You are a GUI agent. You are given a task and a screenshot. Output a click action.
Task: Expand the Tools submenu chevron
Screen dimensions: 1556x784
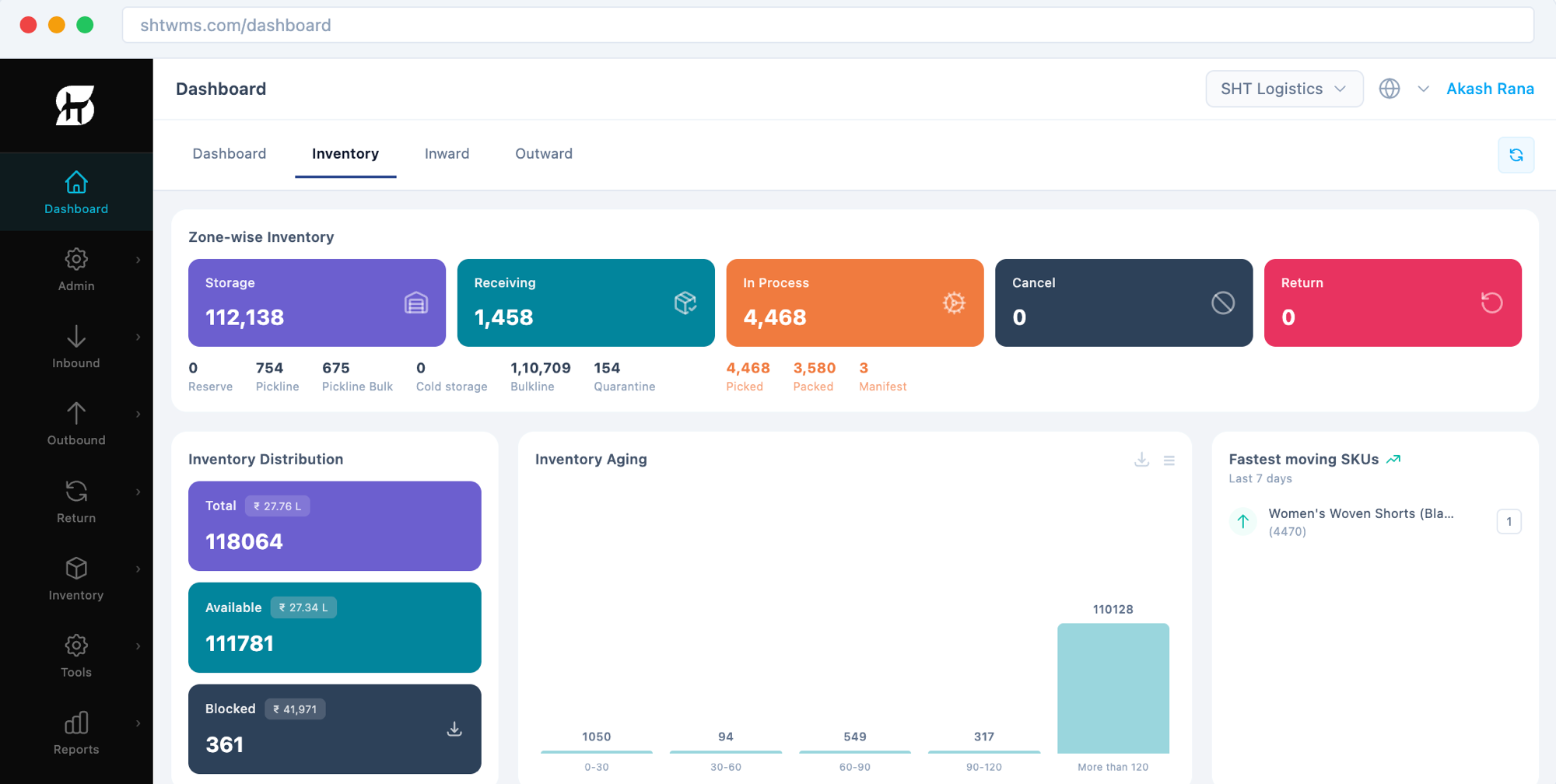pyautogui.click(x=138, y=646)
